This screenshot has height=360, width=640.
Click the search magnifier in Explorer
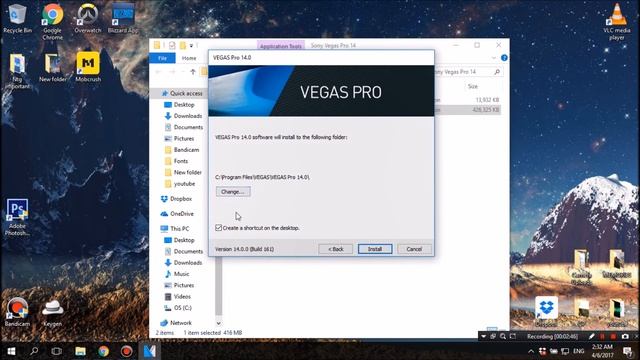[x=497, y=72]
